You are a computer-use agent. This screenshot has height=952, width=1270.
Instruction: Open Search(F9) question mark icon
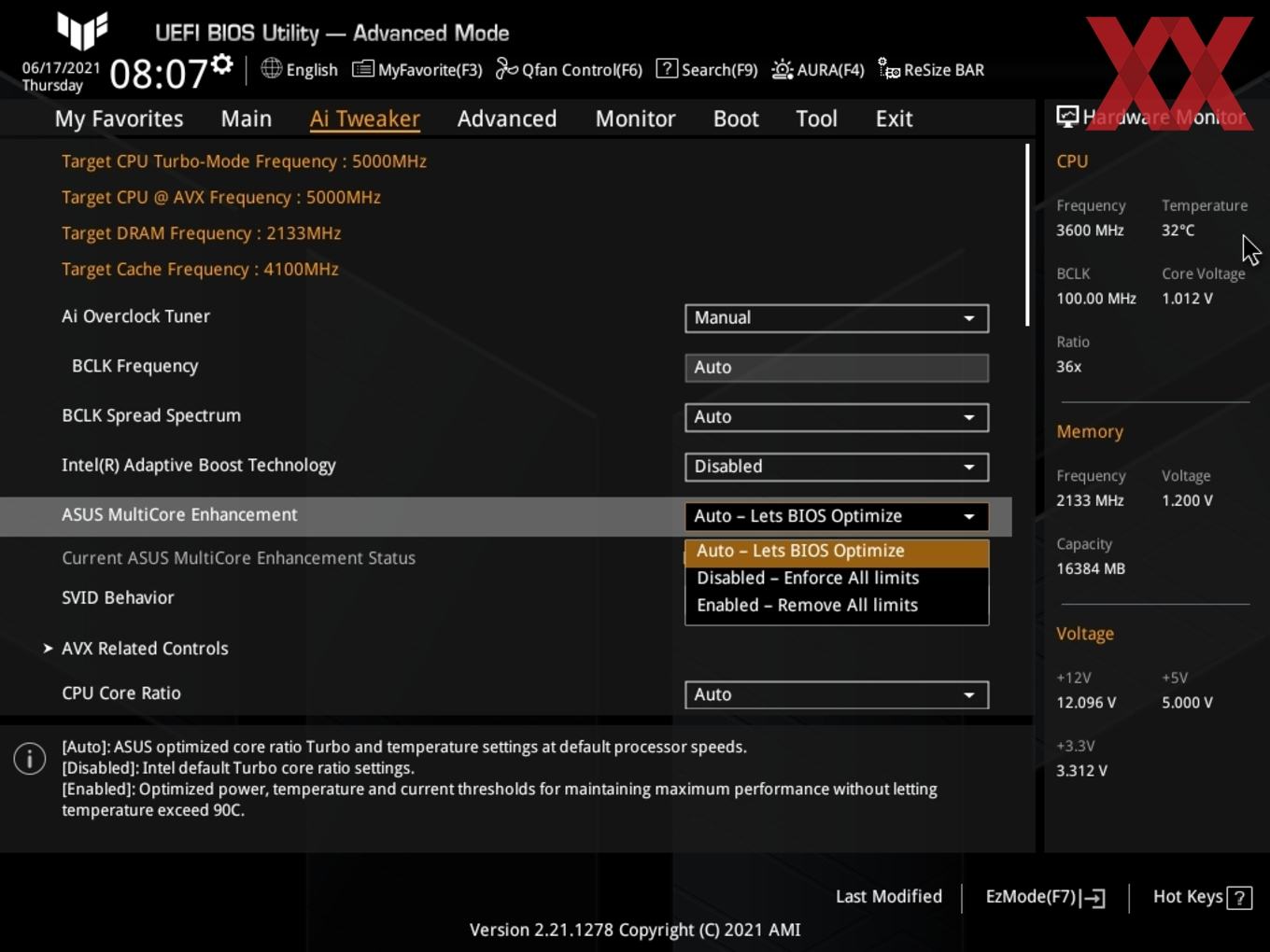[667, 68]
